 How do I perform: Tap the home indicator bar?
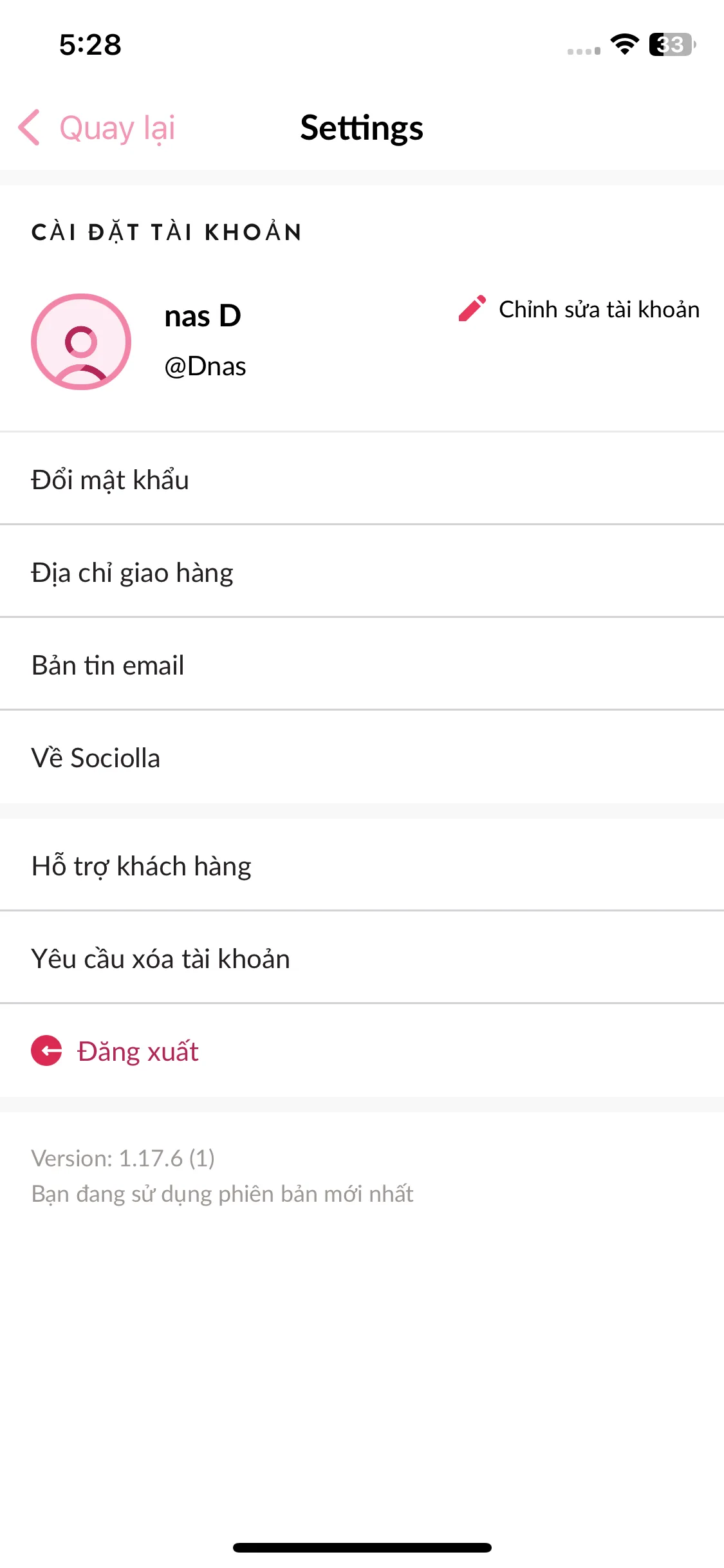(362, 1547)
